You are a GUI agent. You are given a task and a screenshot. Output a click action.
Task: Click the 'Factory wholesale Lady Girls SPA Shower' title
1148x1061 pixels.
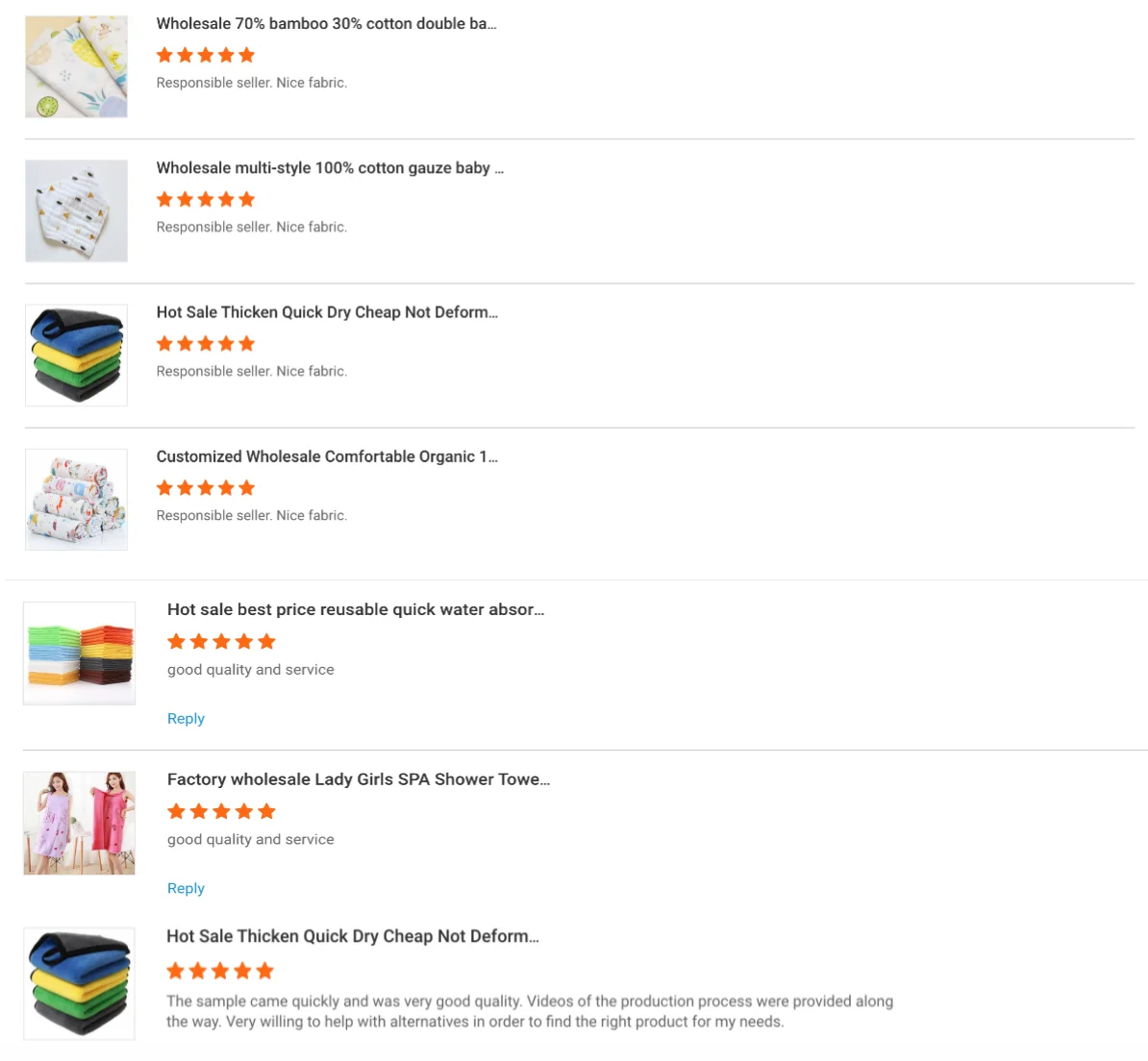click(x=359, y=779)
